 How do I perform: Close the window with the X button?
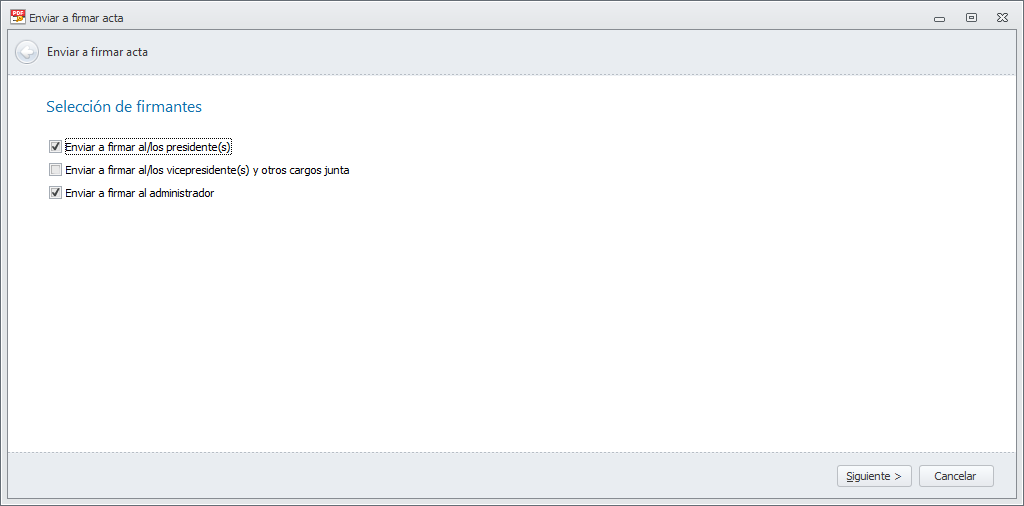1002,18
